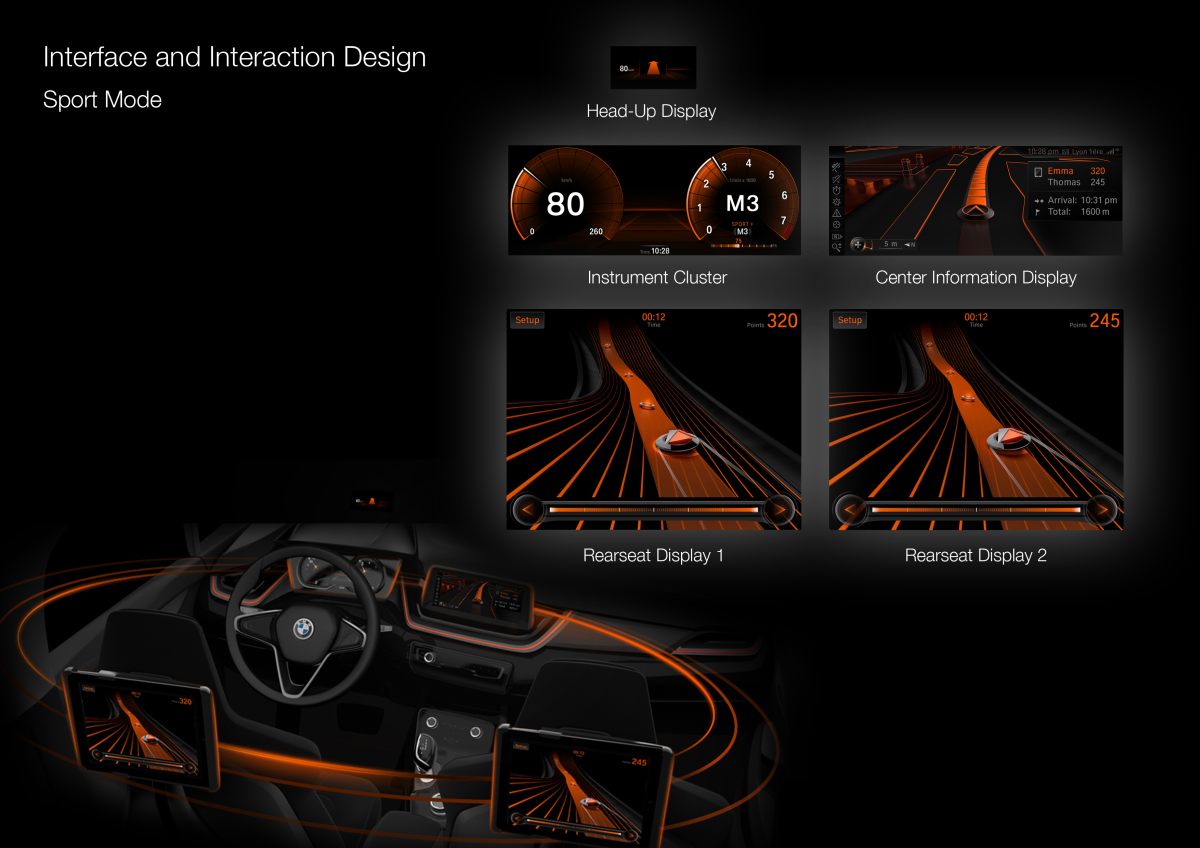Click Setup button on Rearseat Display 2
1200x848 pixels.
(849, 320)
